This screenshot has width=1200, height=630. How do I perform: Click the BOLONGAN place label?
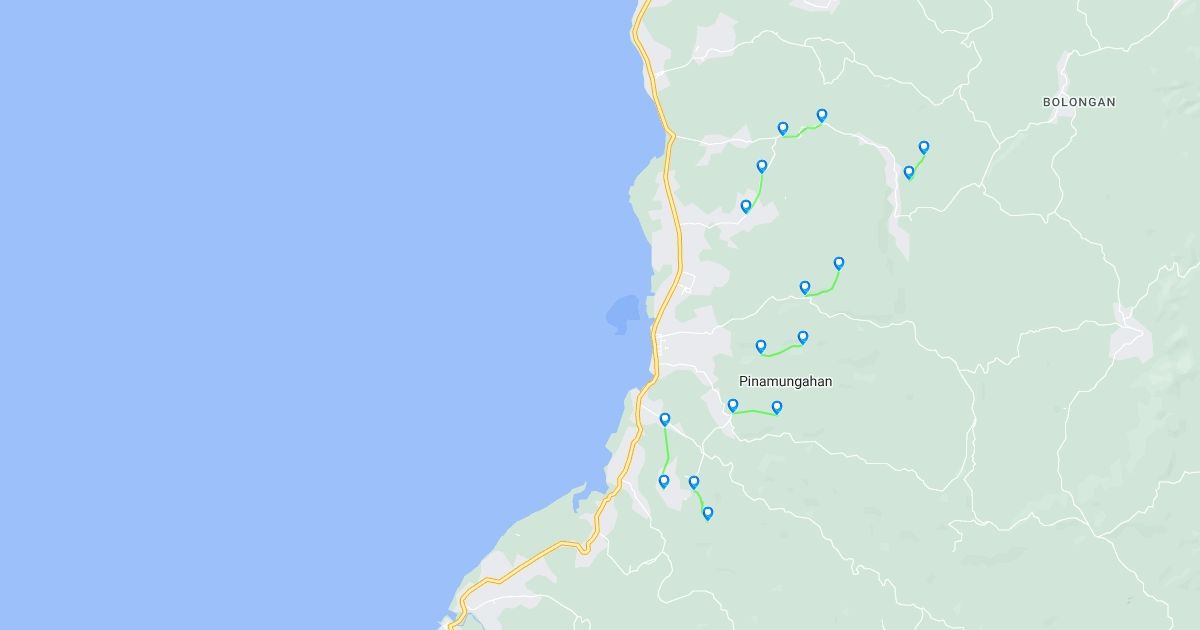point(1079,102)
